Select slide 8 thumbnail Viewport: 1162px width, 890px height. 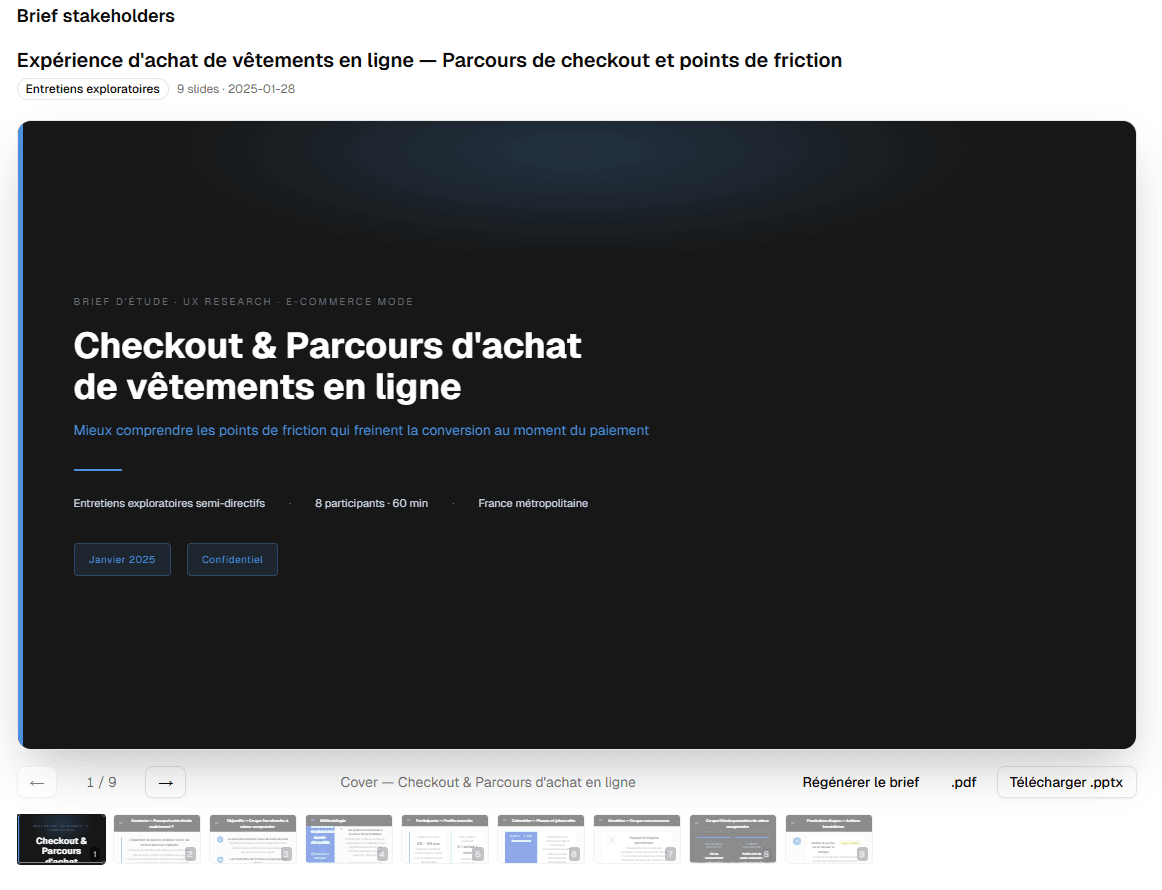[x=733, y=839]
